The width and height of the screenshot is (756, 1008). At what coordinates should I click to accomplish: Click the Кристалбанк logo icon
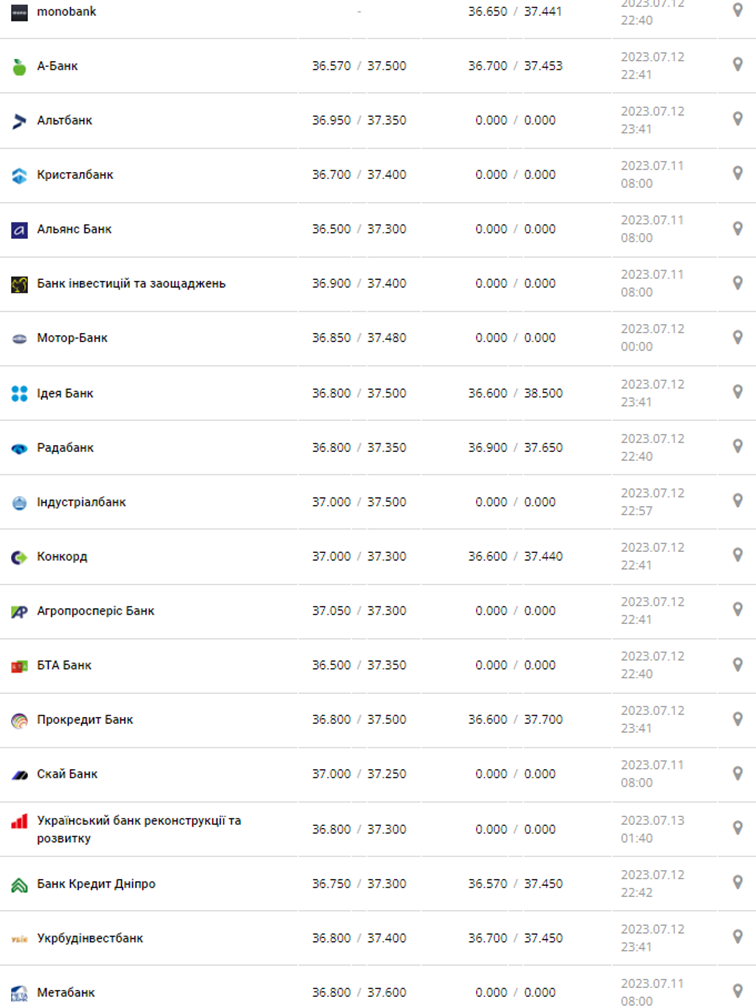(x=19, y=176)
